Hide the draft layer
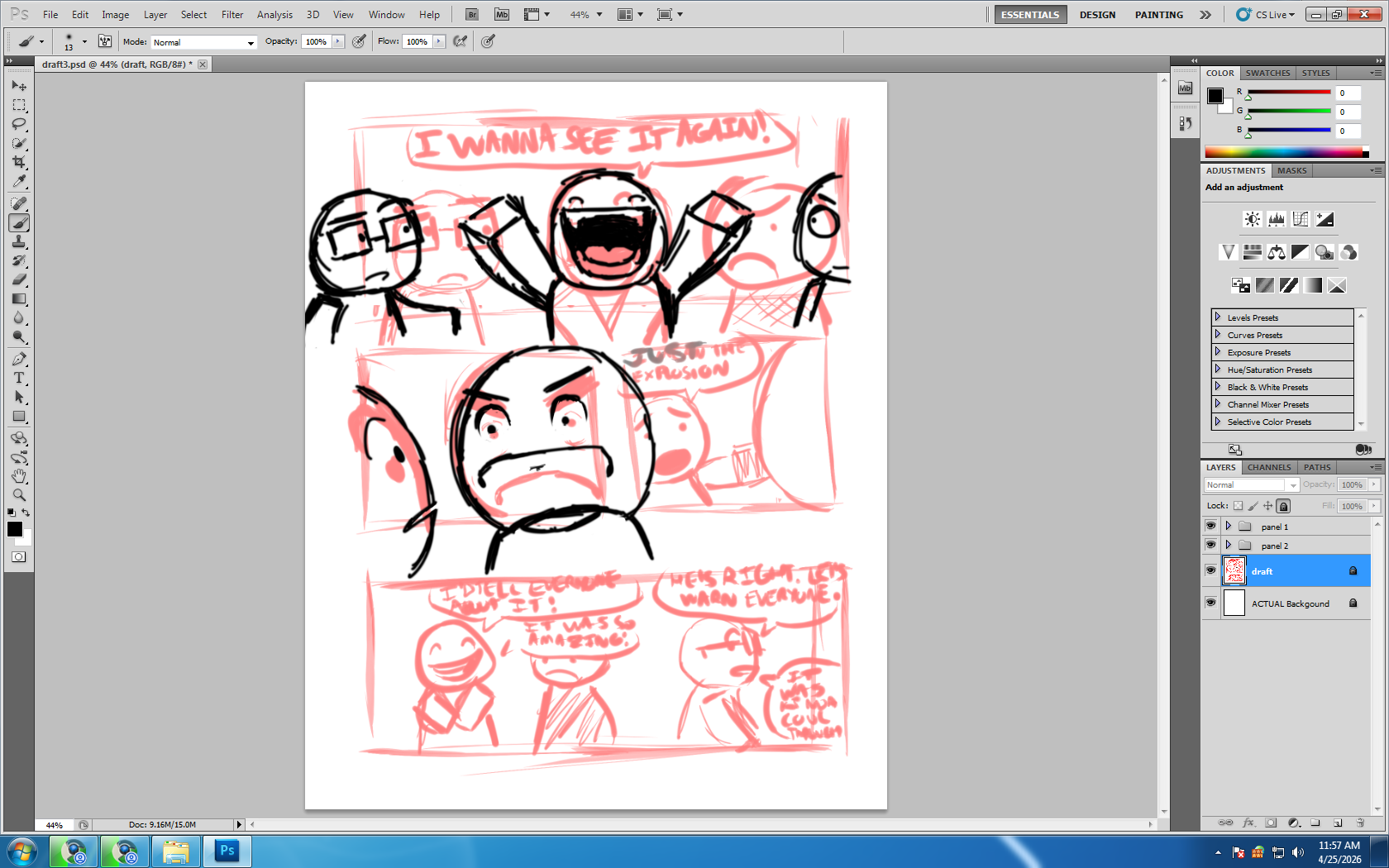 pyautogui.click(x=1210, y=570)
